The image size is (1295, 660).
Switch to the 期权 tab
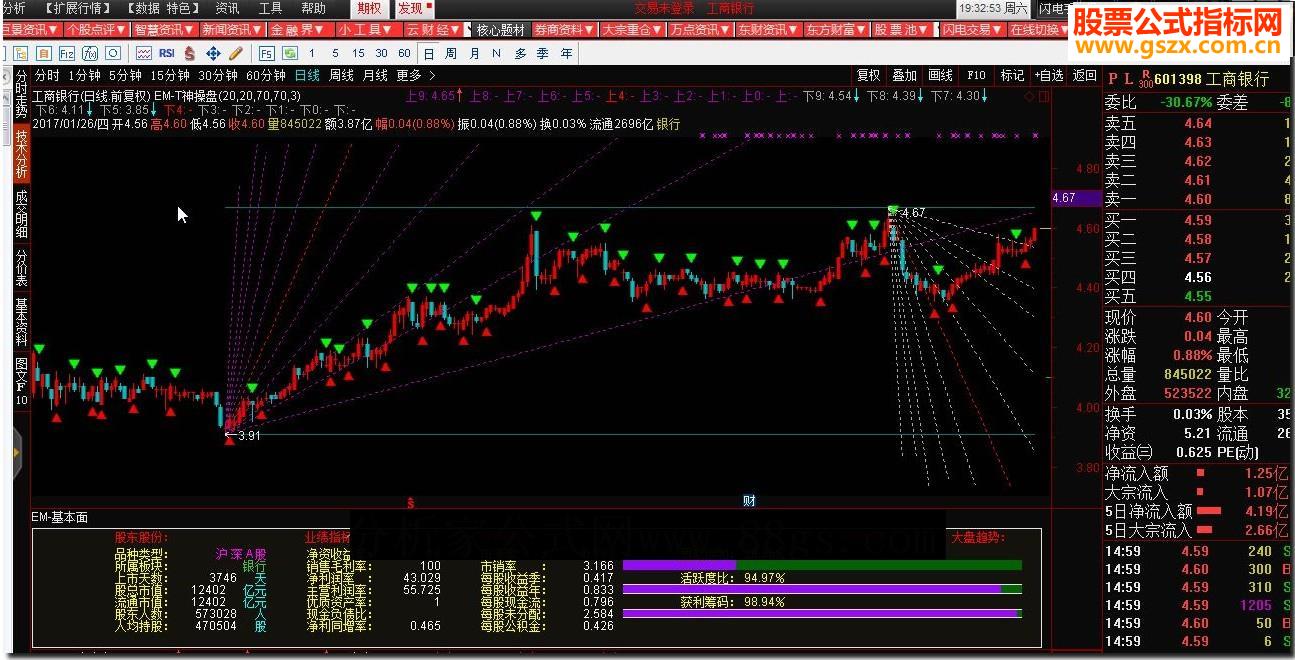coord(369,8)
